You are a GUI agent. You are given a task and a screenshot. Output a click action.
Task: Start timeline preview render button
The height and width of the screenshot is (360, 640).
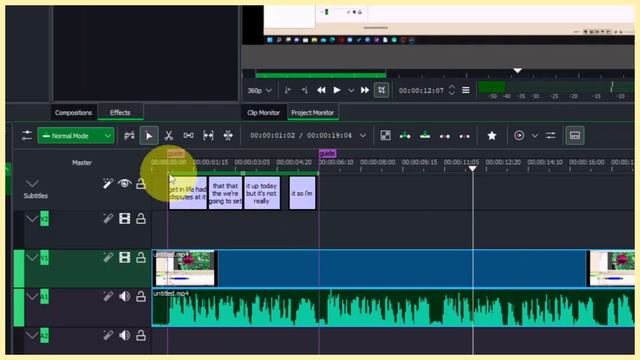(519, 136)
